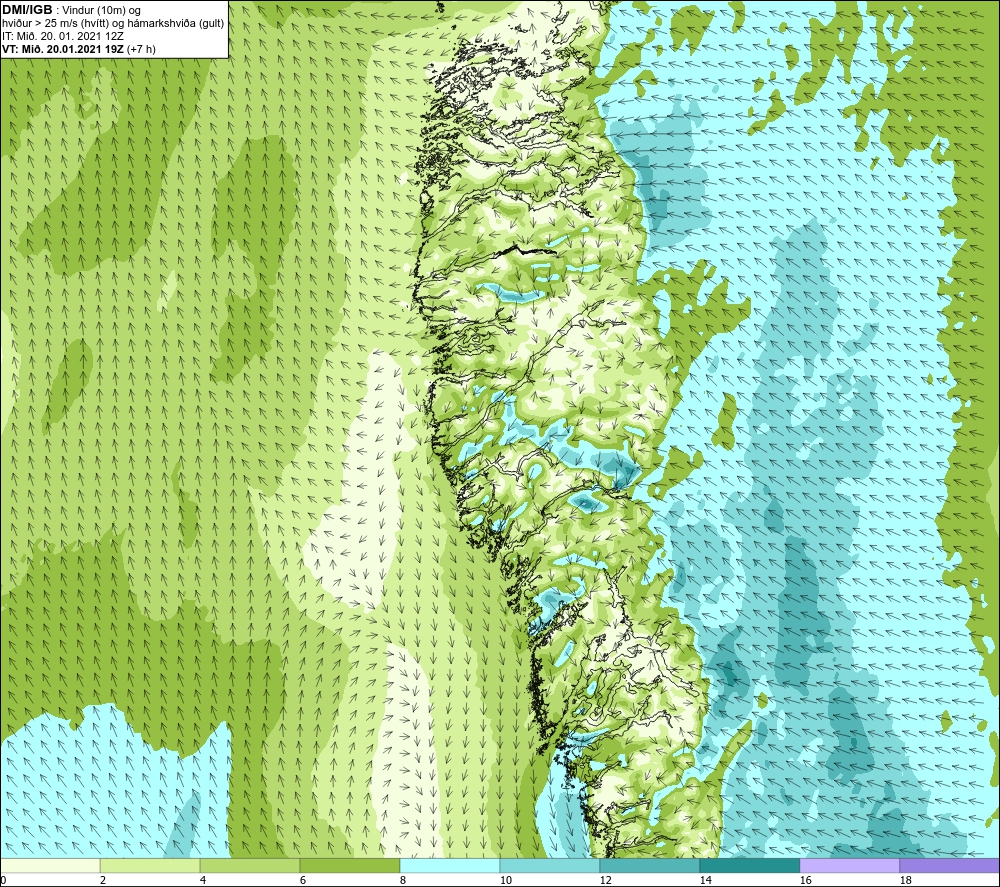
Task: Click the legend scale label '6'
Action: point(303,881)
